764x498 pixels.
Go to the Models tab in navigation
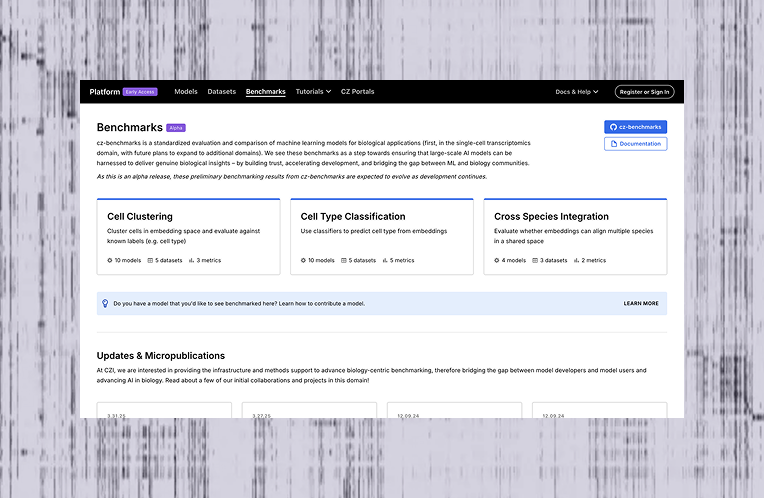[186, 92]
